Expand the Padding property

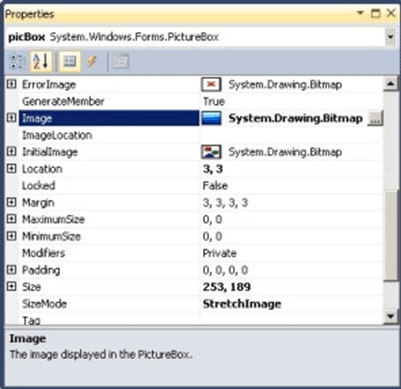[x=12, y=270]
